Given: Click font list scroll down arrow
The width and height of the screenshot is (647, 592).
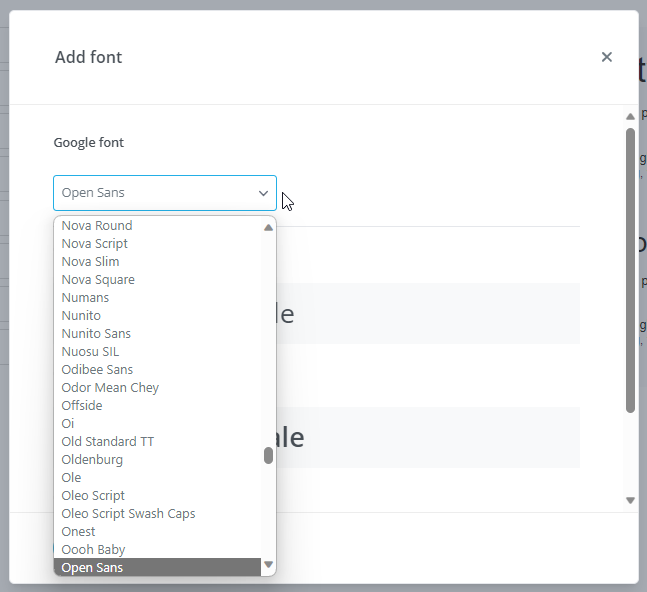Looking at the screenshot, I should click(x=269, y=564).
